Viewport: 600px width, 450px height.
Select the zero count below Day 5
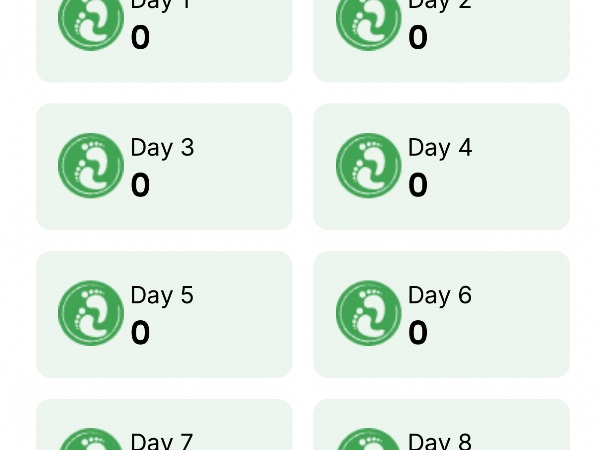140,332
